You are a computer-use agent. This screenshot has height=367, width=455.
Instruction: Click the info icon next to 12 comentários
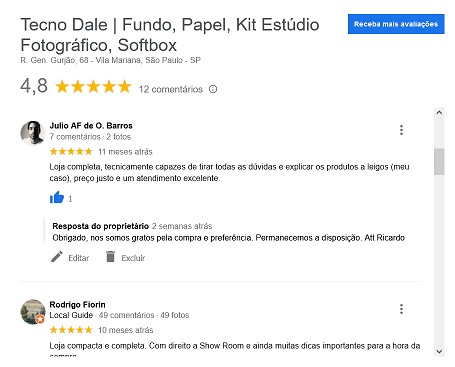(213, 89)
